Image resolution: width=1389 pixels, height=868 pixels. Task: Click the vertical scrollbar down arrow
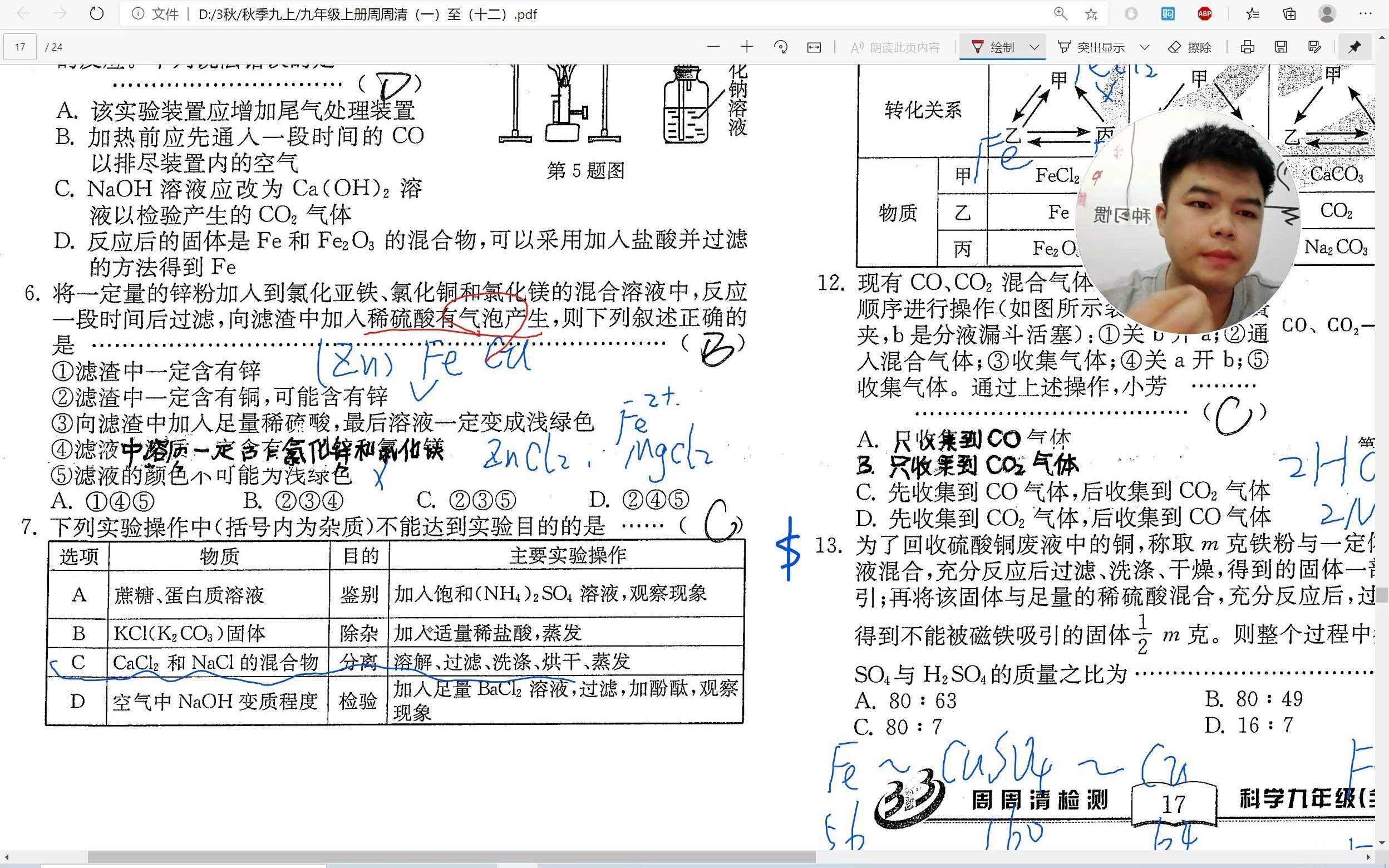[x=1382, y=844]
